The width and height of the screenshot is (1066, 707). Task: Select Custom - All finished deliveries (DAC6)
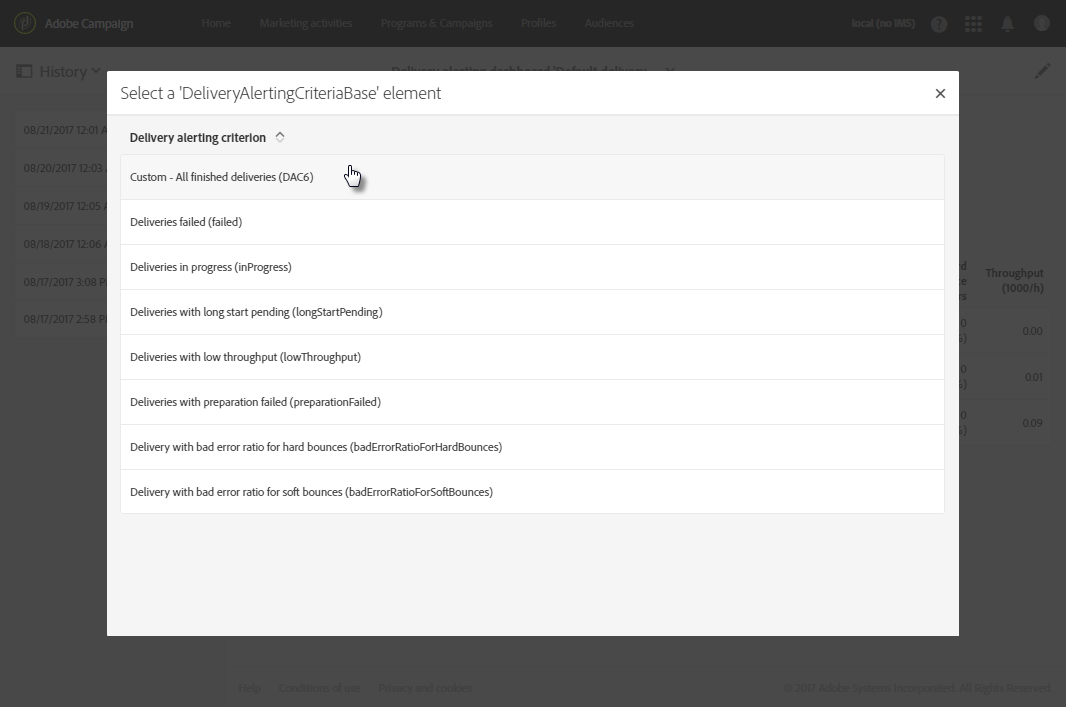[x=222, y=177]
